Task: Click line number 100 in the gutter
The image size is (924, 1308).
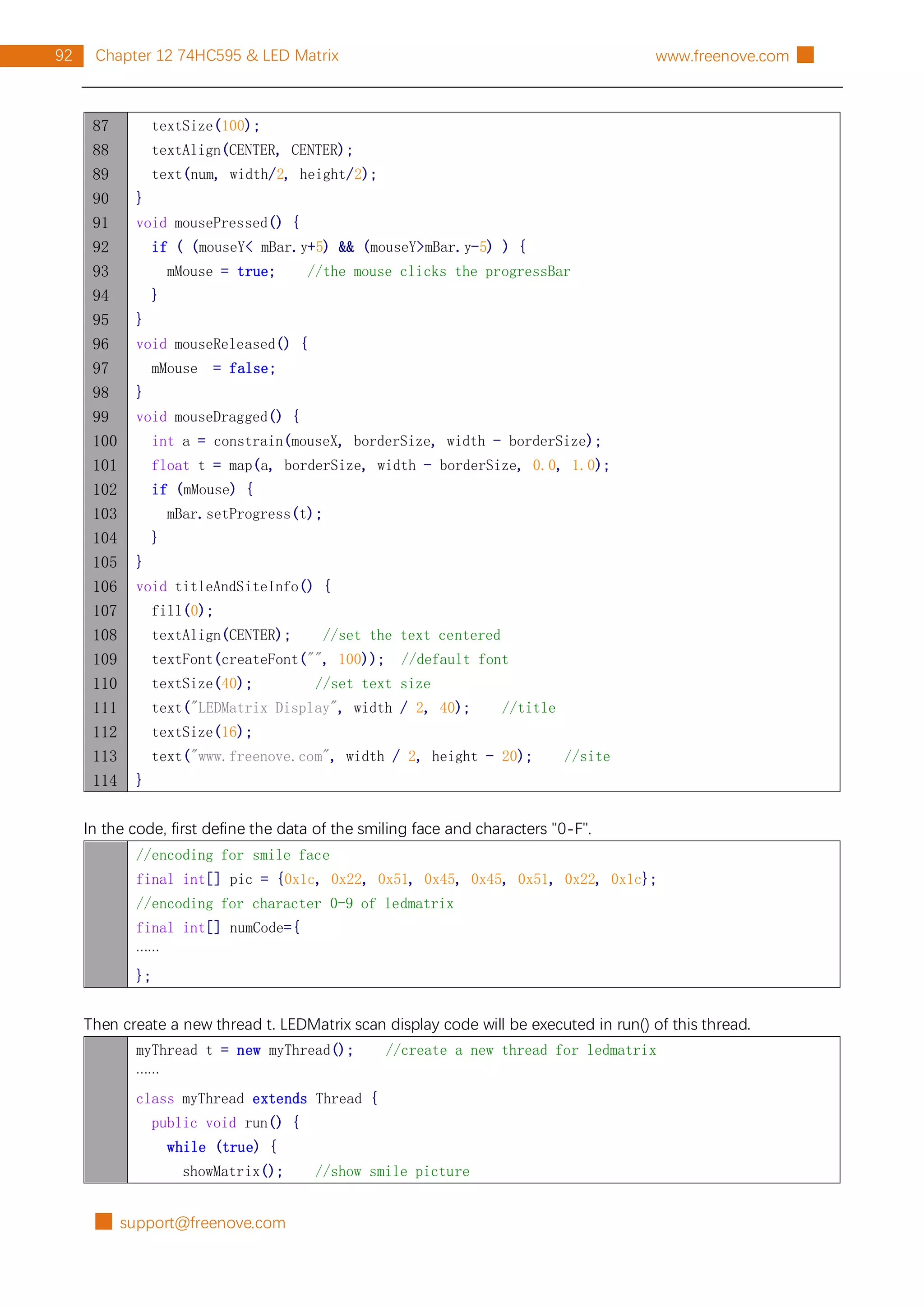Action: (x=105, y=441)
